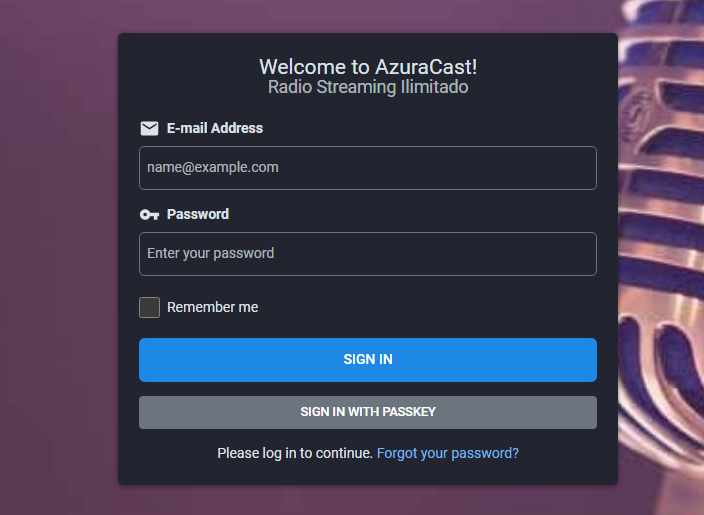The height and width of the screenshot is (515, 704).
Task: Open the 'Forgot your password?' link
Action: (x=447, y=453)
